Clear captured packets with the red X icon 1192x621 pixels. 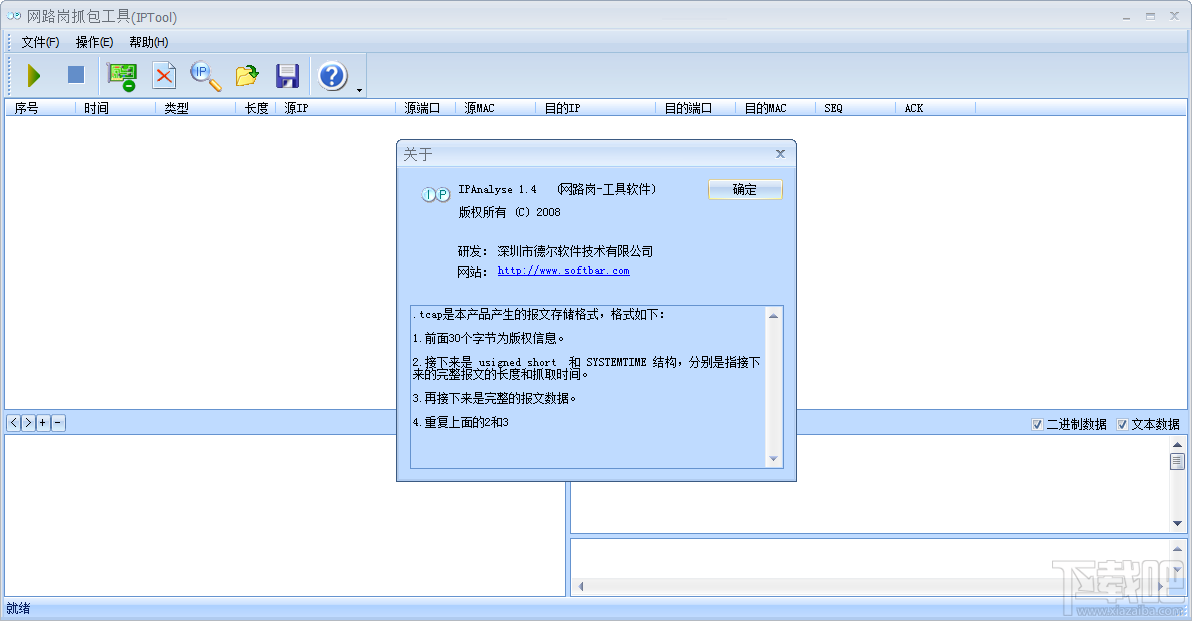tap(163, 75)
